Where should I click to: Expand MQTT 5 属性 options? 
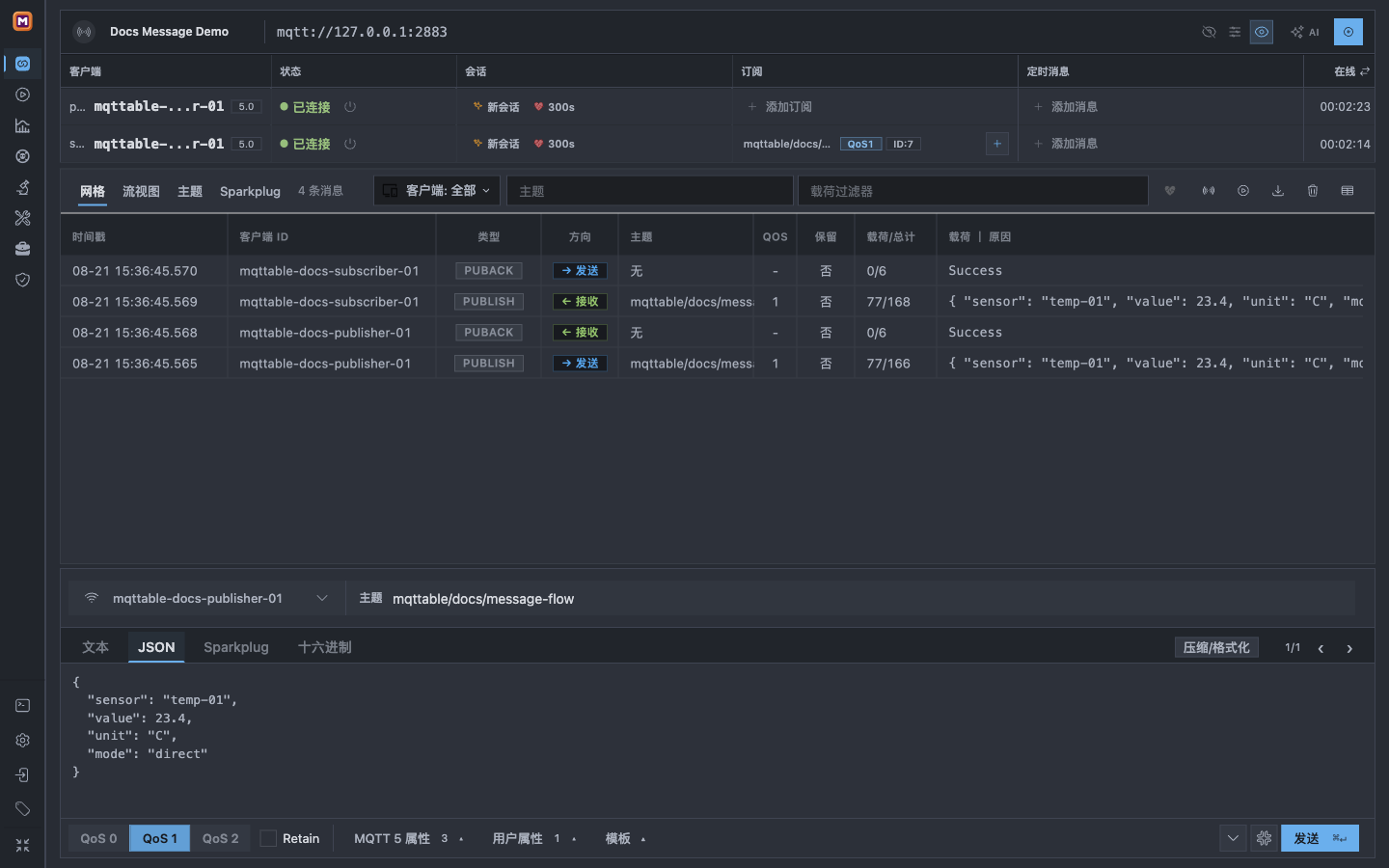coord(409,838)
